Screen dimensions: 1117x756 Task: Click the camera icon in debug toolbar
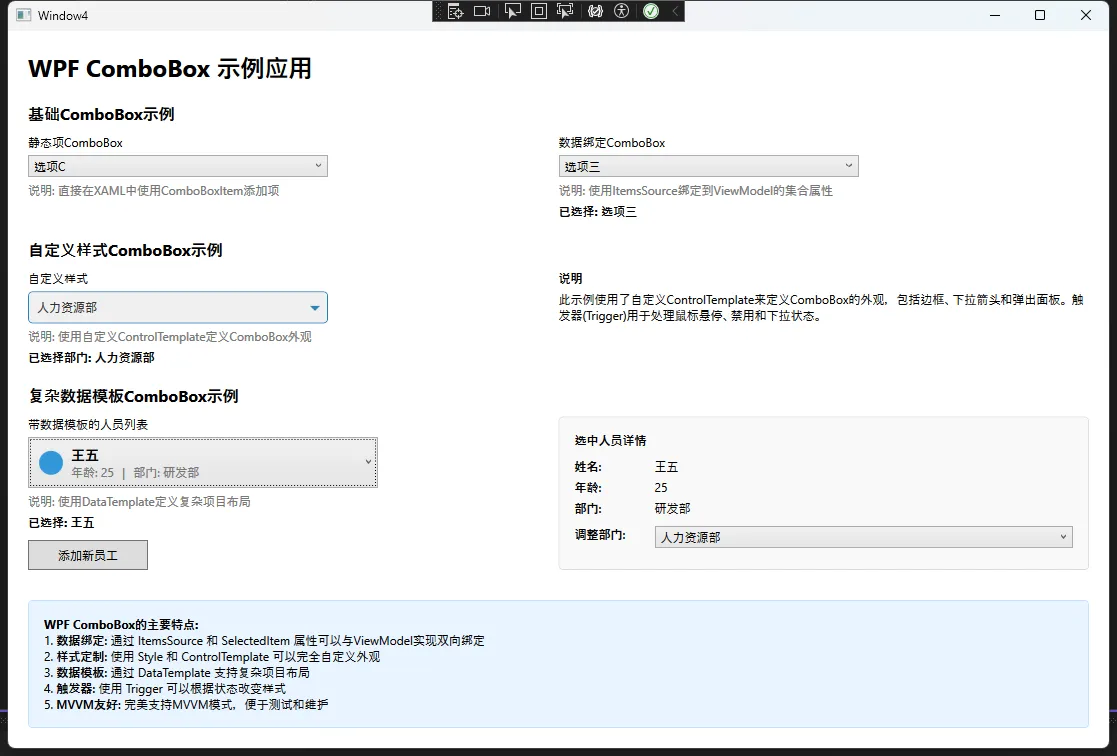click(x=482, y=11)
